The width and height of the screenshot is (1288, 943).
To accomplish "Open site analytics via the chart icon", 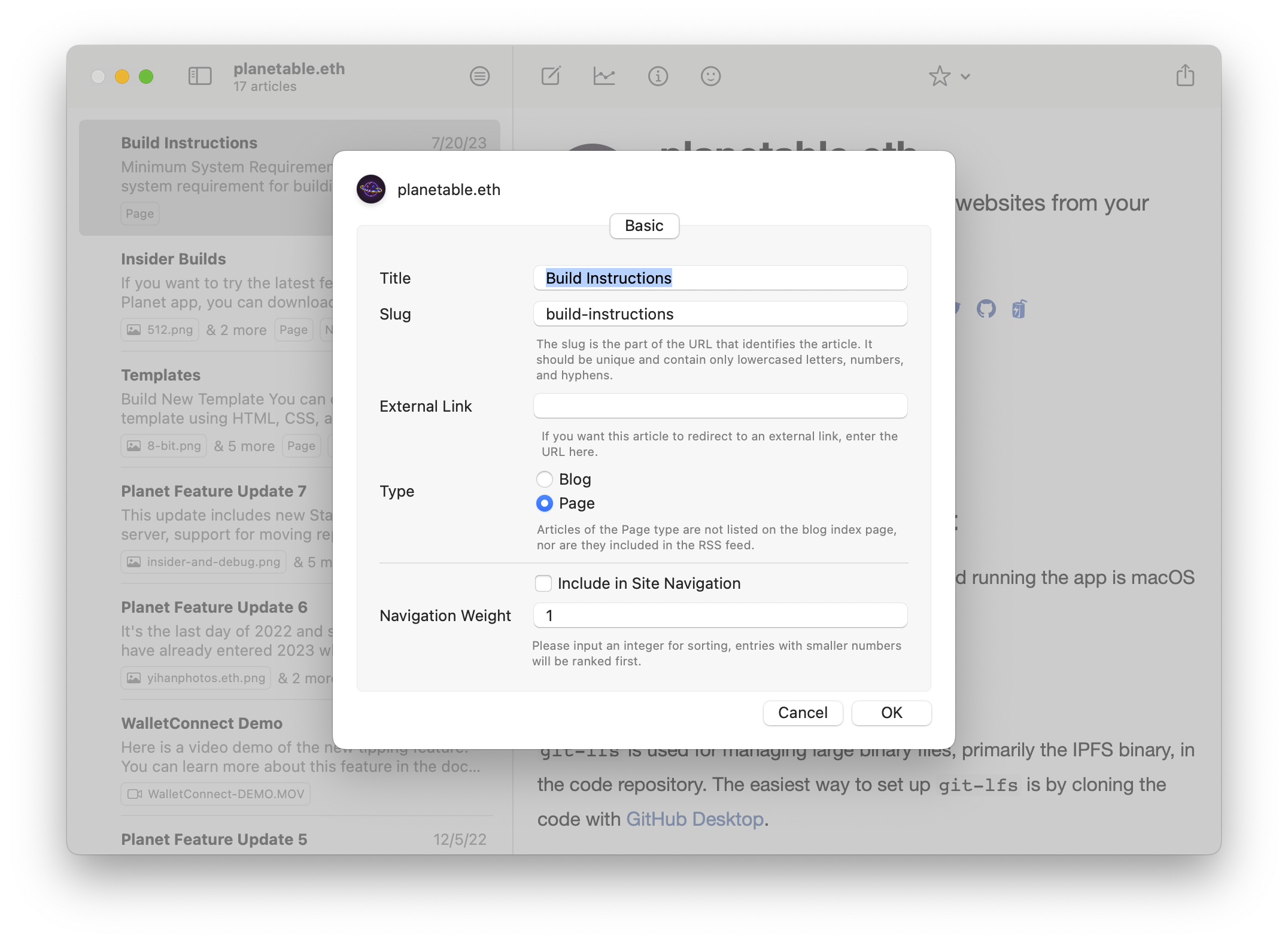I will 605,76.
